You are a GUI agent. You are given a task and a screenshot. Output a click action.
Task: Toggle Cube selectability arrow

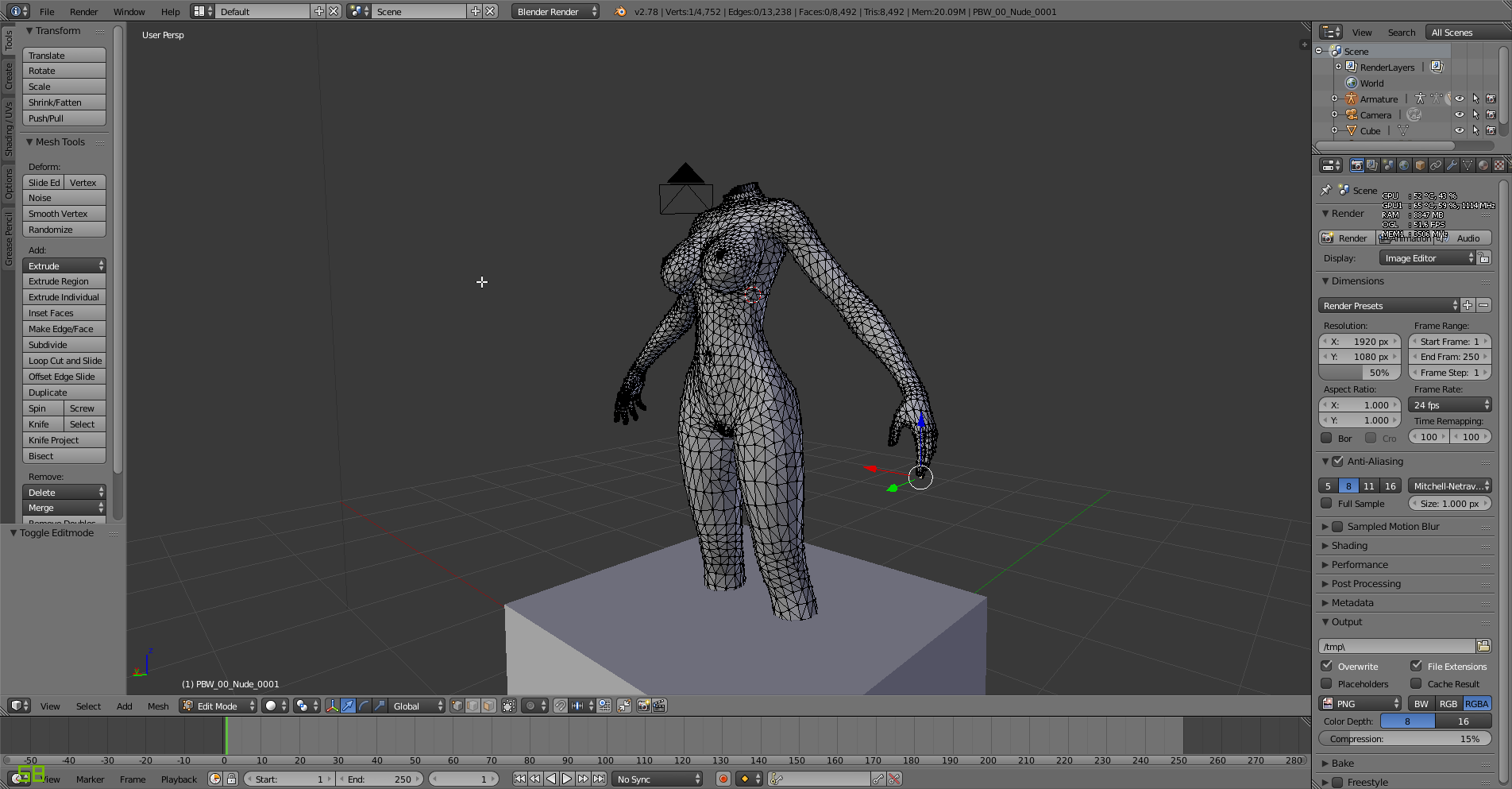coord(1475,131)
